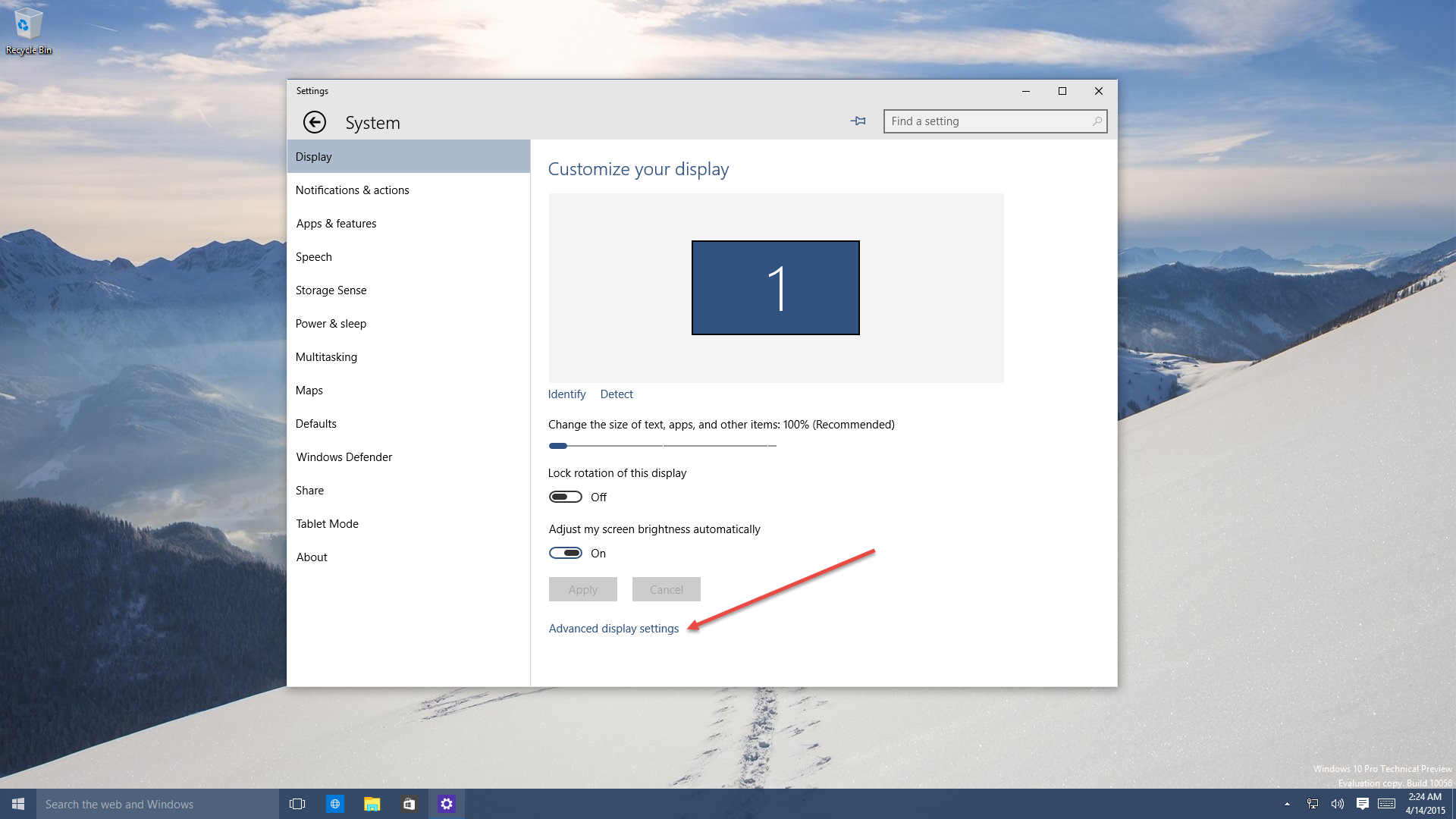Launch Microsoft Edge from the taskbar

coord(334,804)
